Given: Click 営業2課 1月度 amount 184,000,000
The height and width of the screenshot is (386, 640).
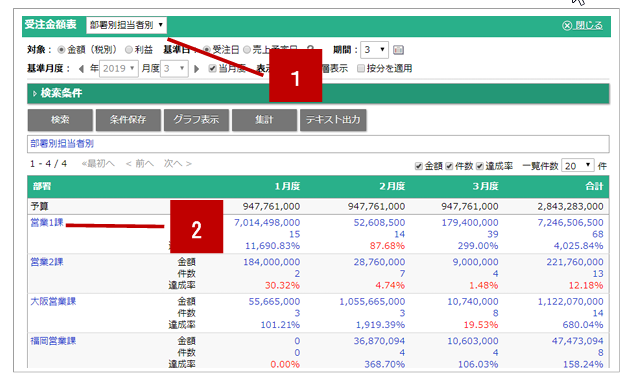Looking at the screenshot, I should (271, 262).
